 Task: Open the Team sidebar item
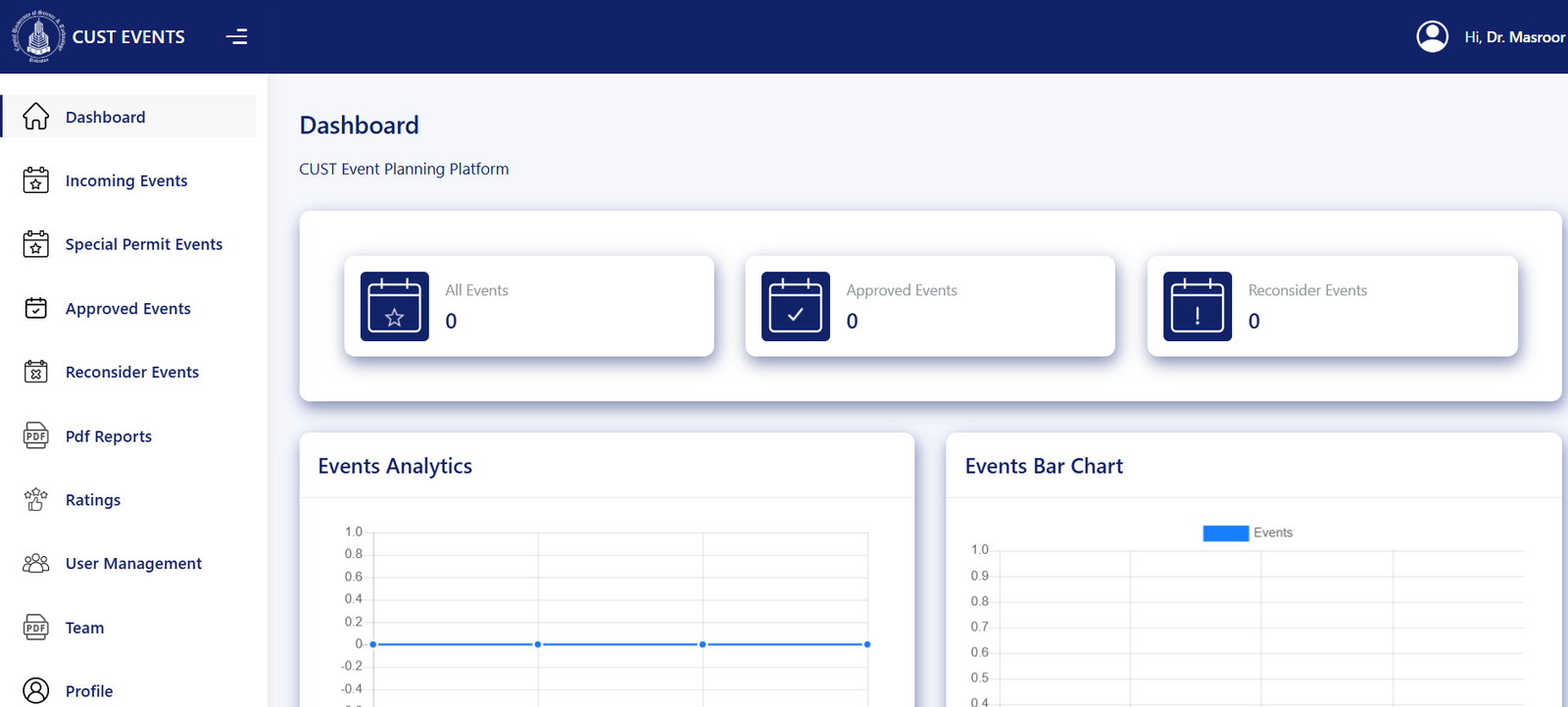click(x=84, y=628)
